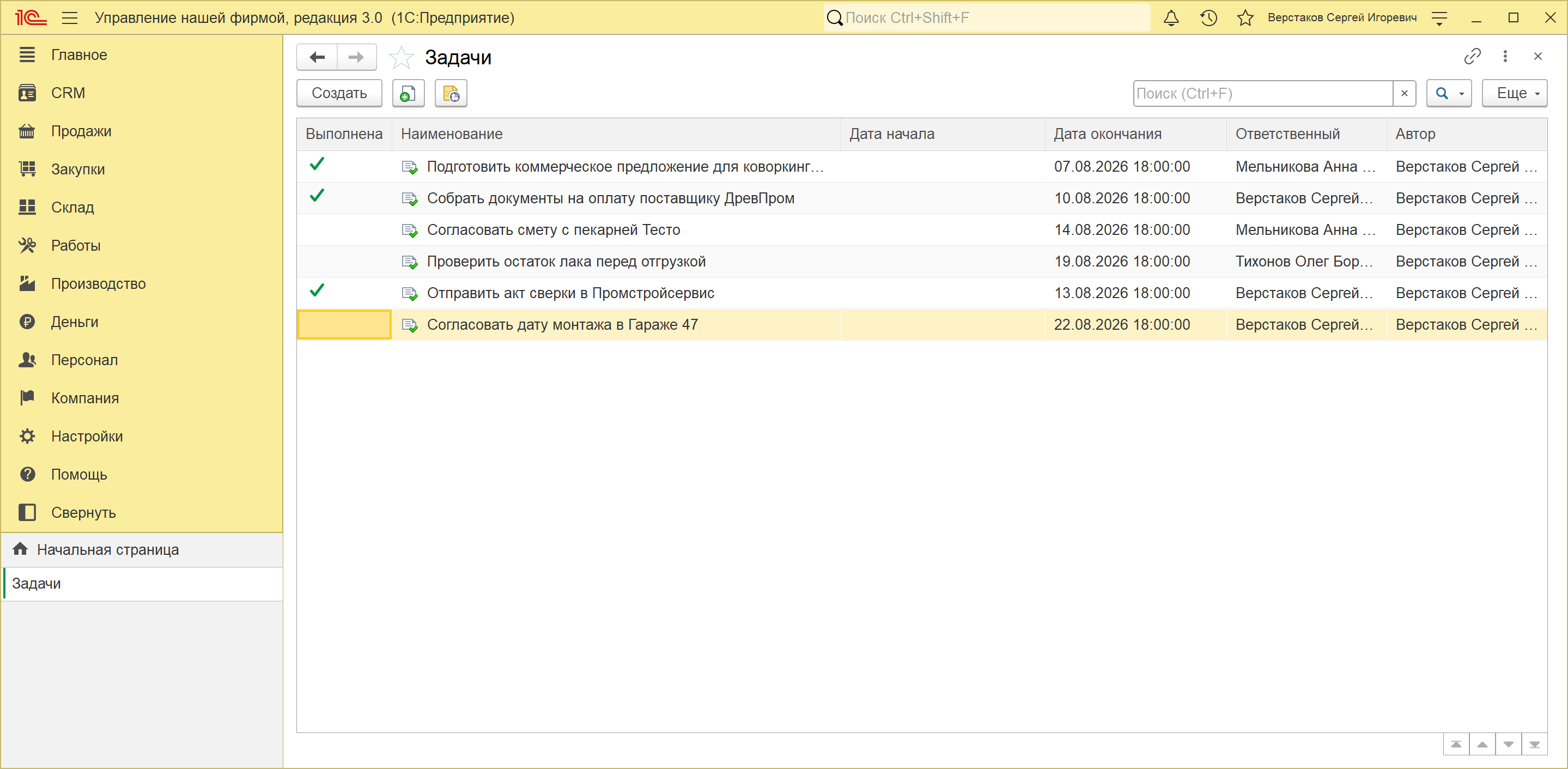Mark Согласовать дату монтажа as completed

tap(344, 324)
